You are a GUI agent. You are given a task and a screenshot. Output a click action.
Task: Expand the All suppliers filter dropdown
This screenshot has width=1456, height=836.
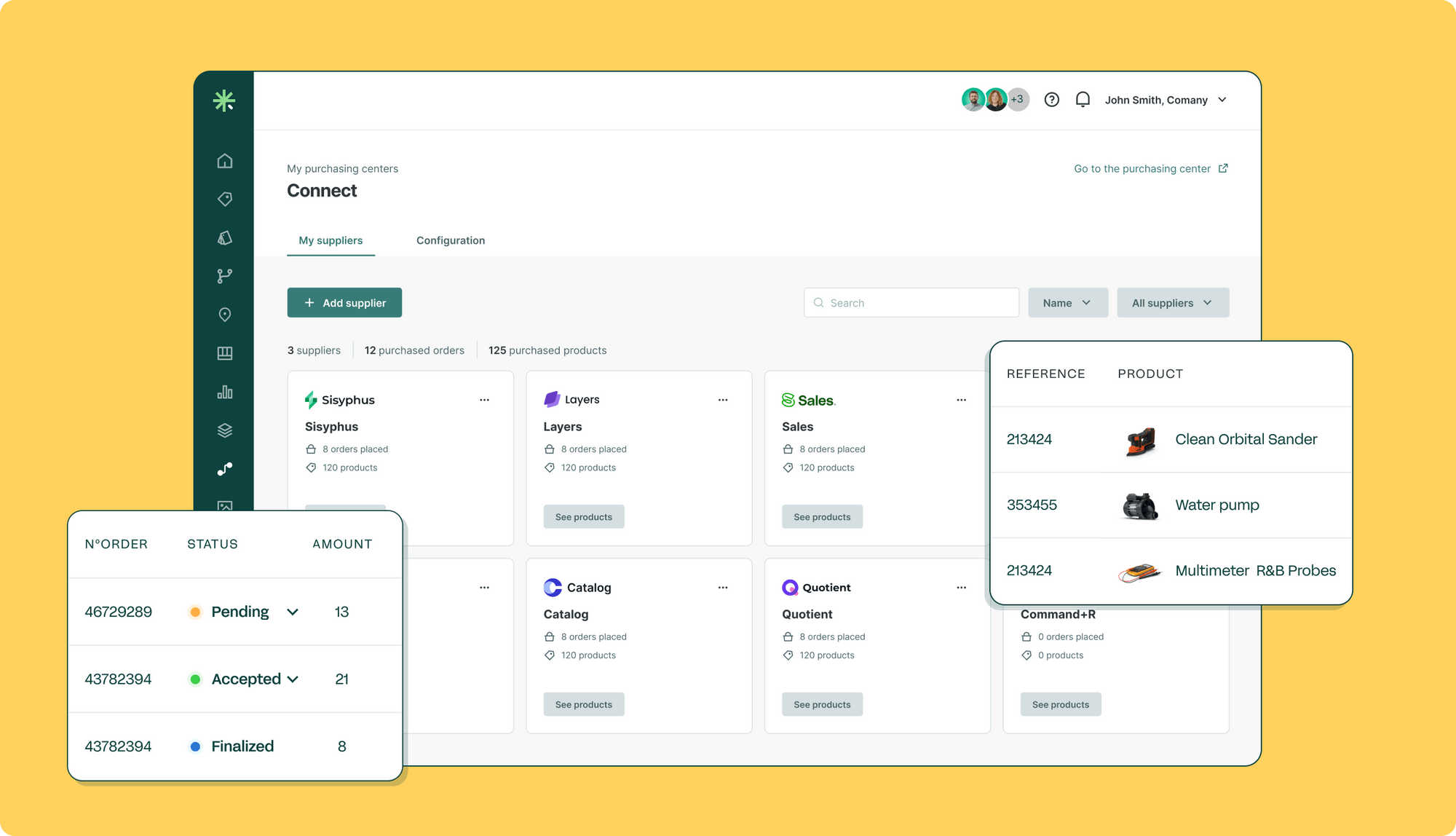1172,302
